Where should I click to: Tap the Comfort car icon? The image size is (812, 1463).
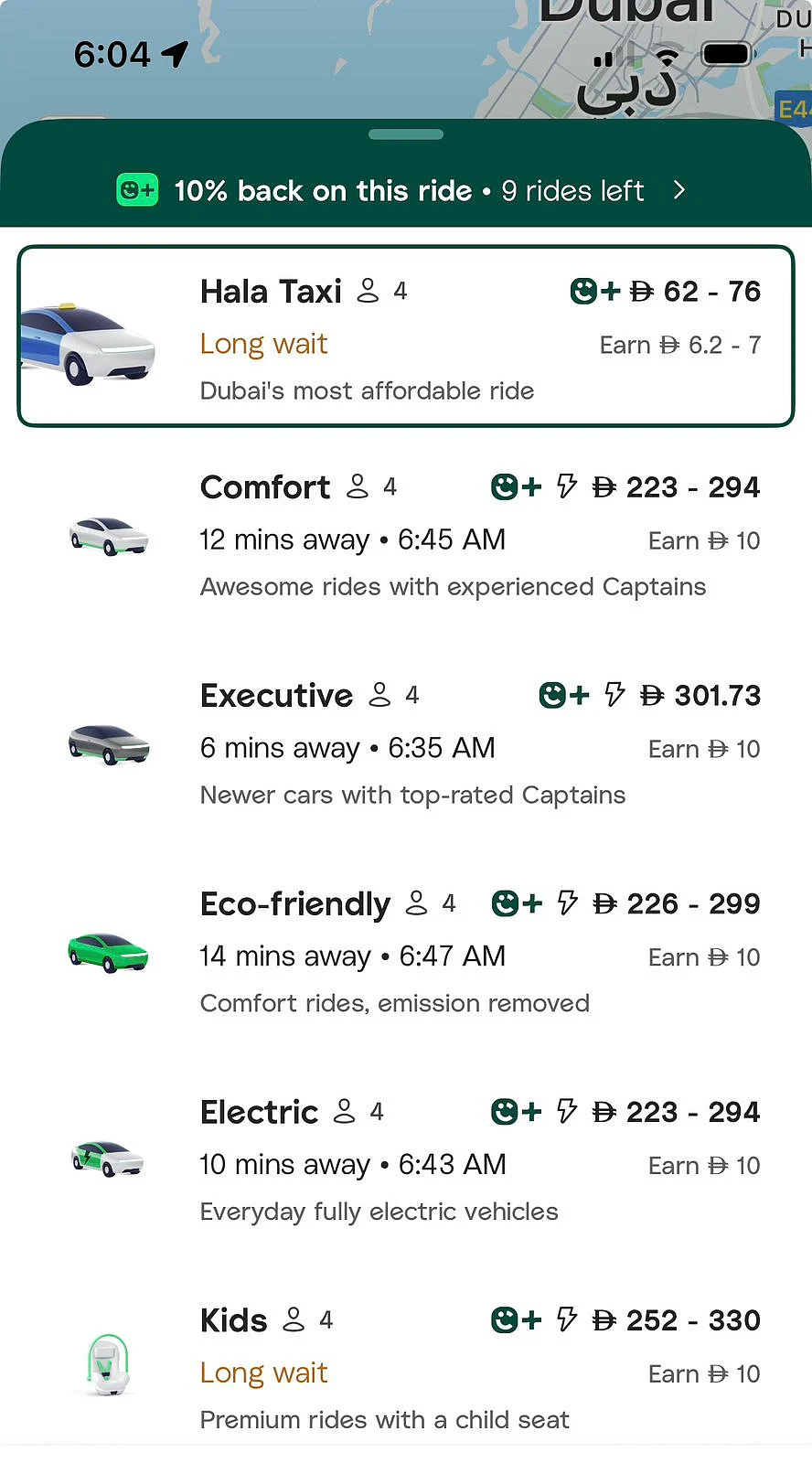click(x=109, y=537)
